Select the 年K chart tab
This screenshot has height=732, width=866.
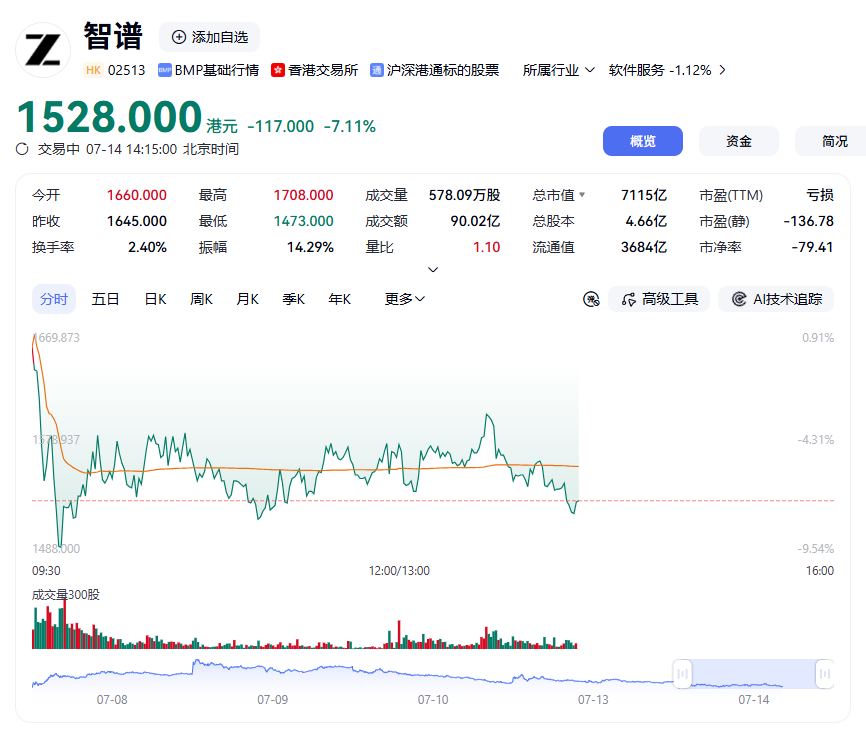pos(339,299)
